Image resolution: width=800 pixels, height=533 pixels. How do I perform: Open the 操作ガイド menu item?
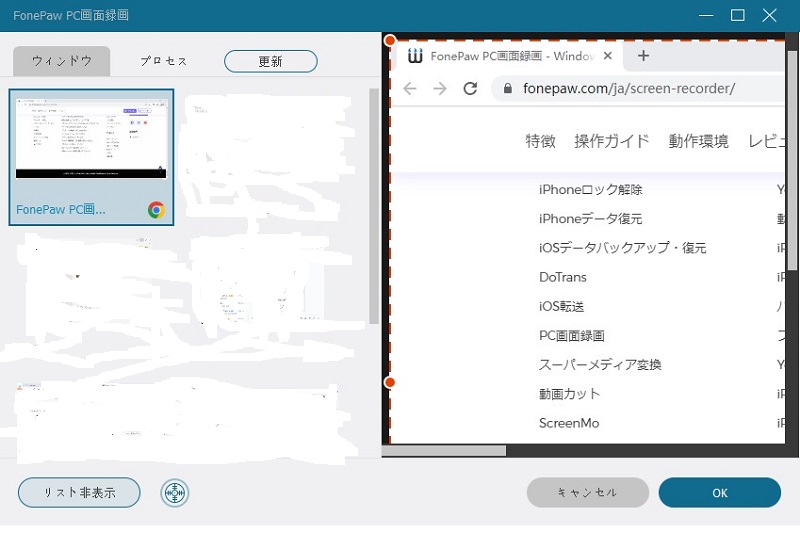pos(612,141)
